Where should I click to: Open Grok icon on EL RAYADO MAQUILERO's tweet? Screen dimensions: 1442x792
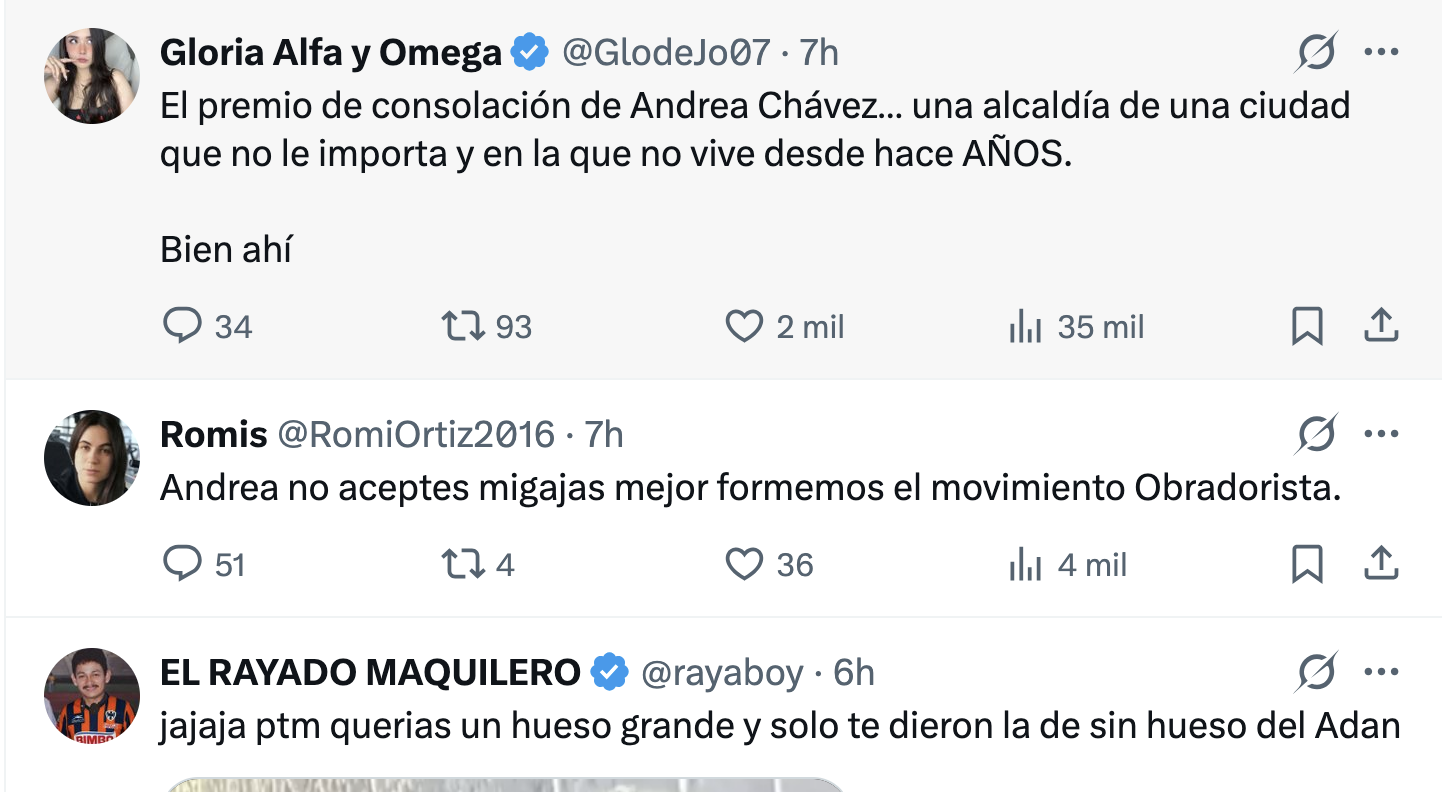click(1316, 672)
